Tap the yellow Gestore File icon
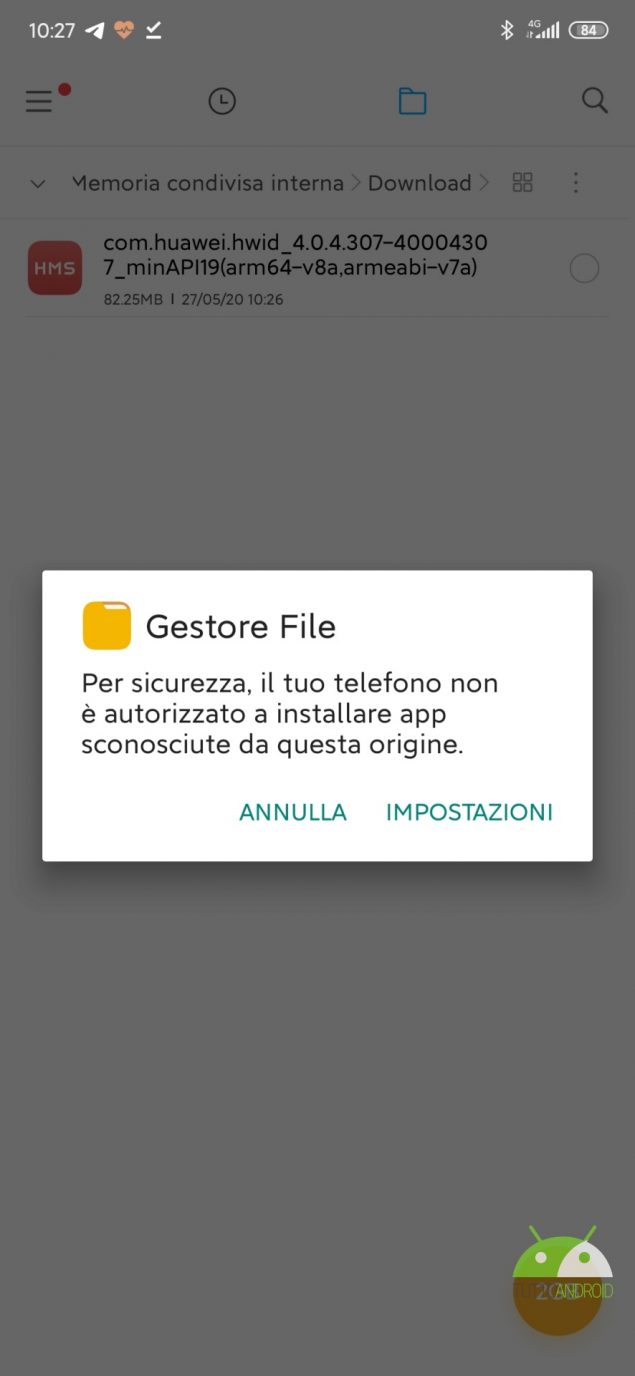Image resolution: width=635 pixels, height=1376 pixels. [x=107, y=626]
